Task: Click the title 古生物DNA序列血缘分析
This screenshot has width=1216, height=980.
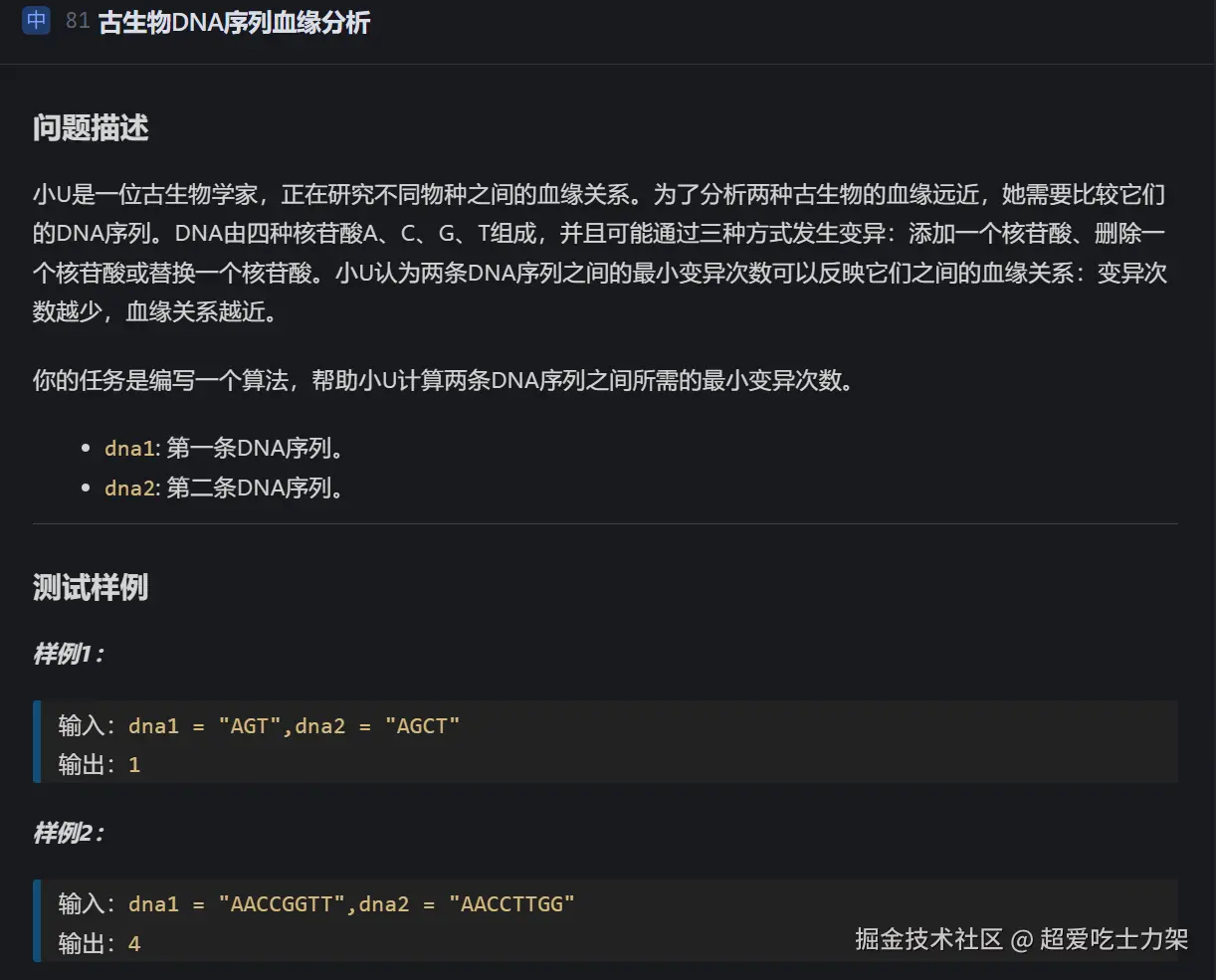Action: click(x=234, y=23)
